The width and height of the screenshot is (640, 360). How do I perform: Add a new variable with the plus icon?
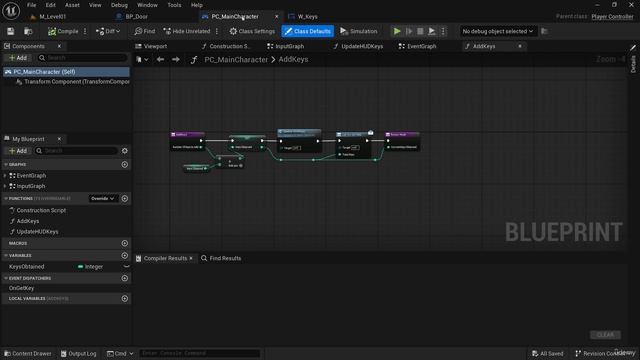pyautogui.click(x=124, y=256)
